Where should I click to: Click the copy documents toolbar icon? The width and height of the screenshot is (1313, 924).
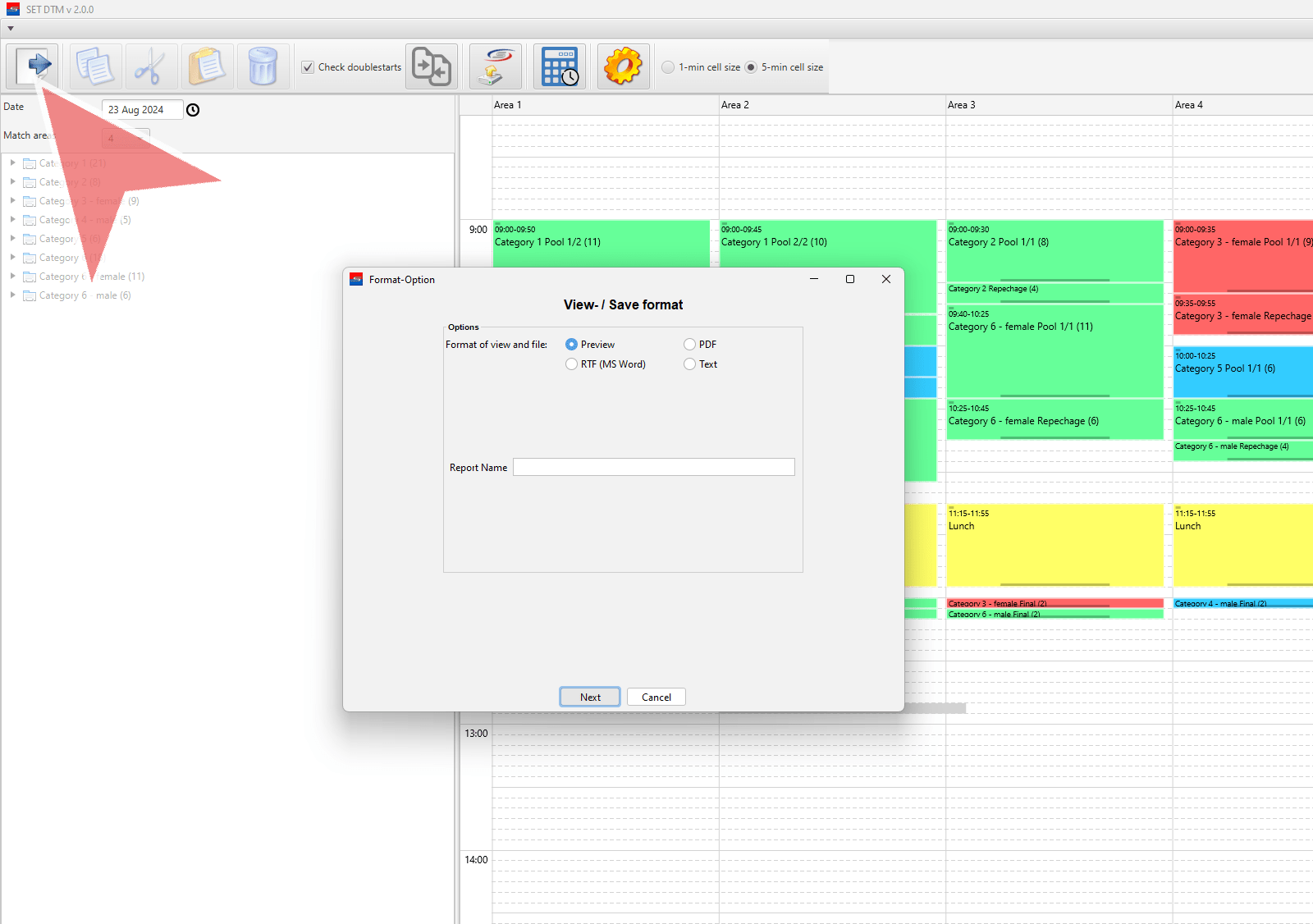(95, 66)
